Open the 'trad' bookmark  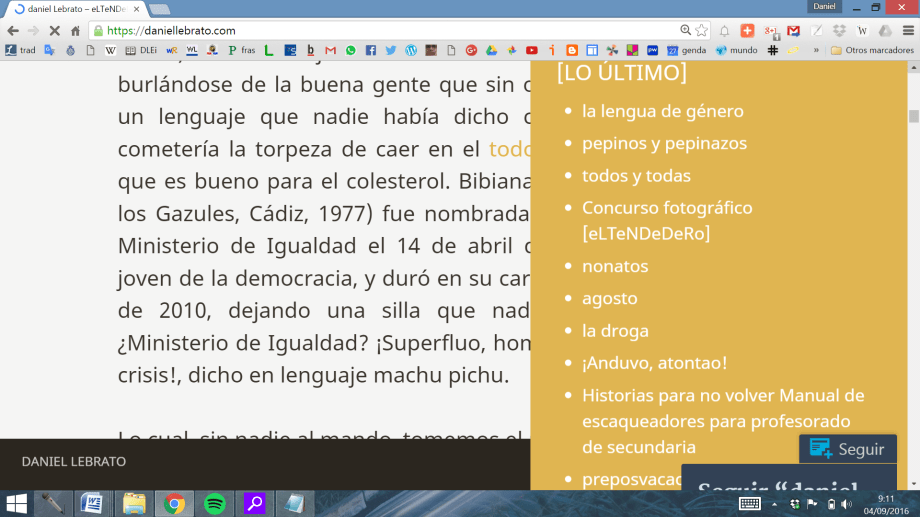click(x=21, y=50)
